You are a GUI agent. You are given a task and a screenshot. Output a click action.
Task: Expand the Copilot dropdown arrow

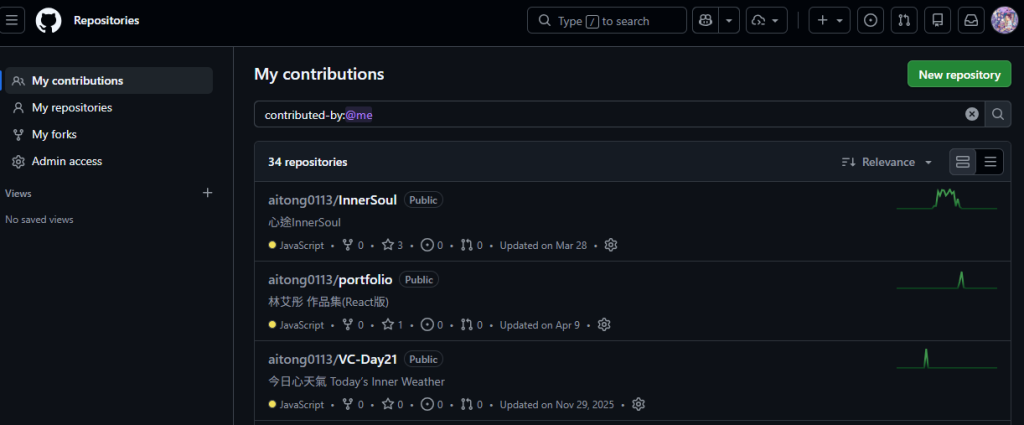tap(729, 20)
